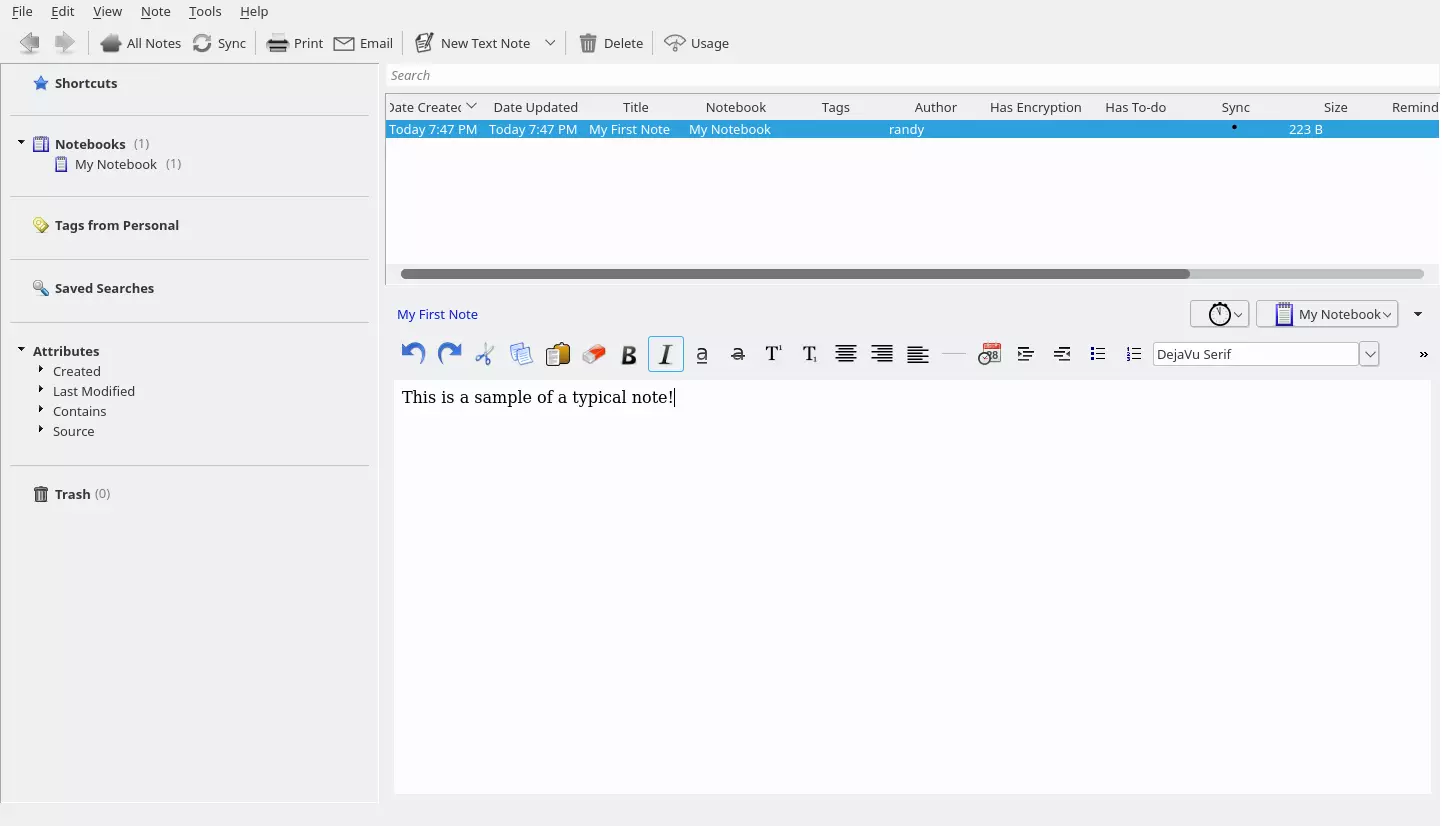
Task: Open the font family dropdown arrow
Action: [1369, 354]
